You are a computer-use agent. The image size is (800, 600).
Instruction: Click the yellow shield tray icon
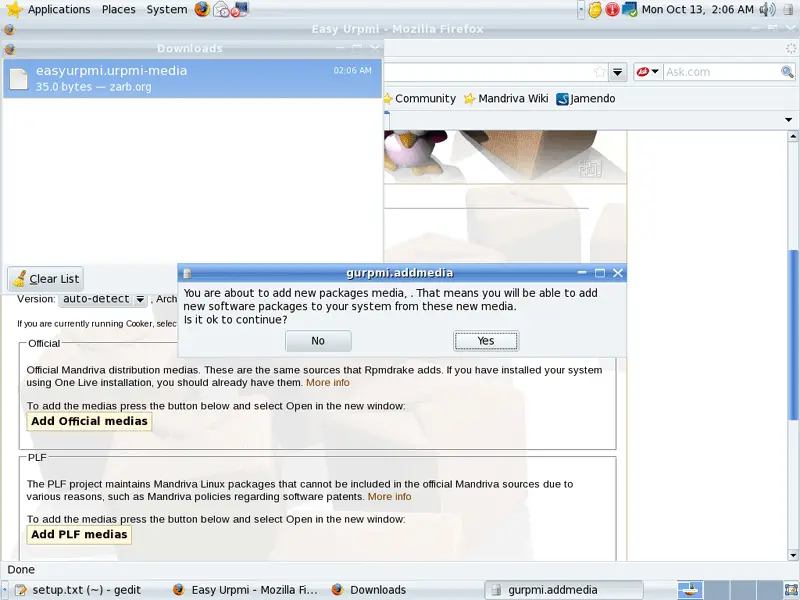595,10
